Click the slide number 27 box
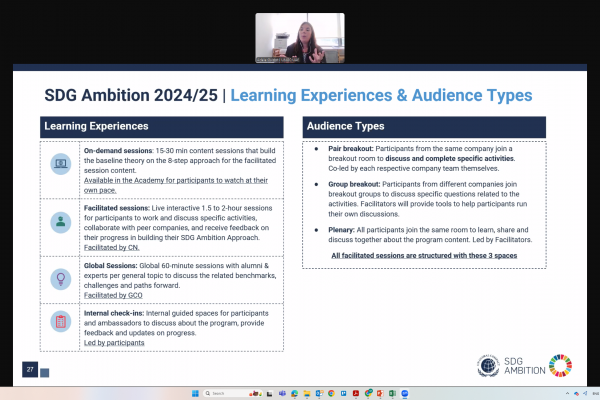 point(31,369)
